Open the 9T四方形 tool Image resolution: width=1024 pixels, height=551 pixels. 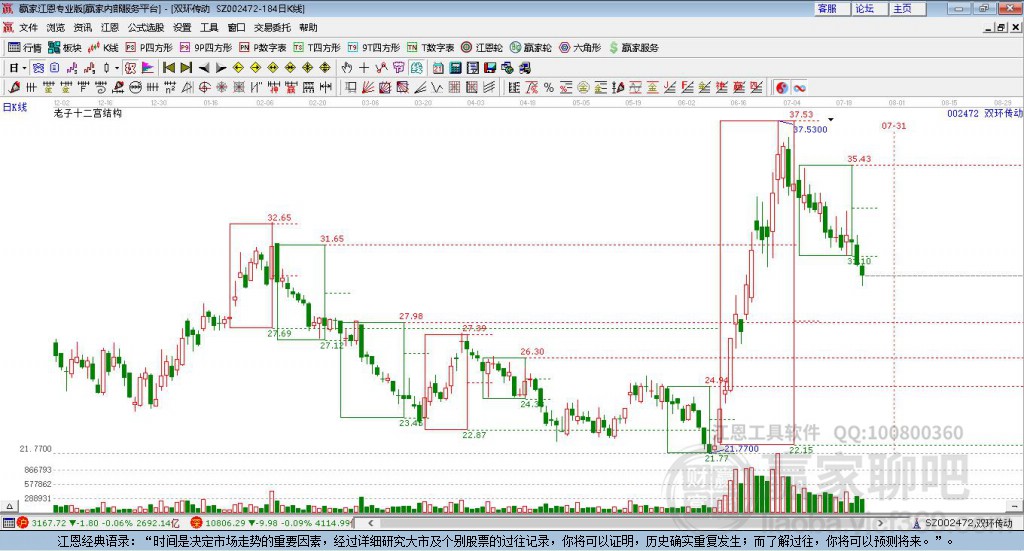[374, 48]
